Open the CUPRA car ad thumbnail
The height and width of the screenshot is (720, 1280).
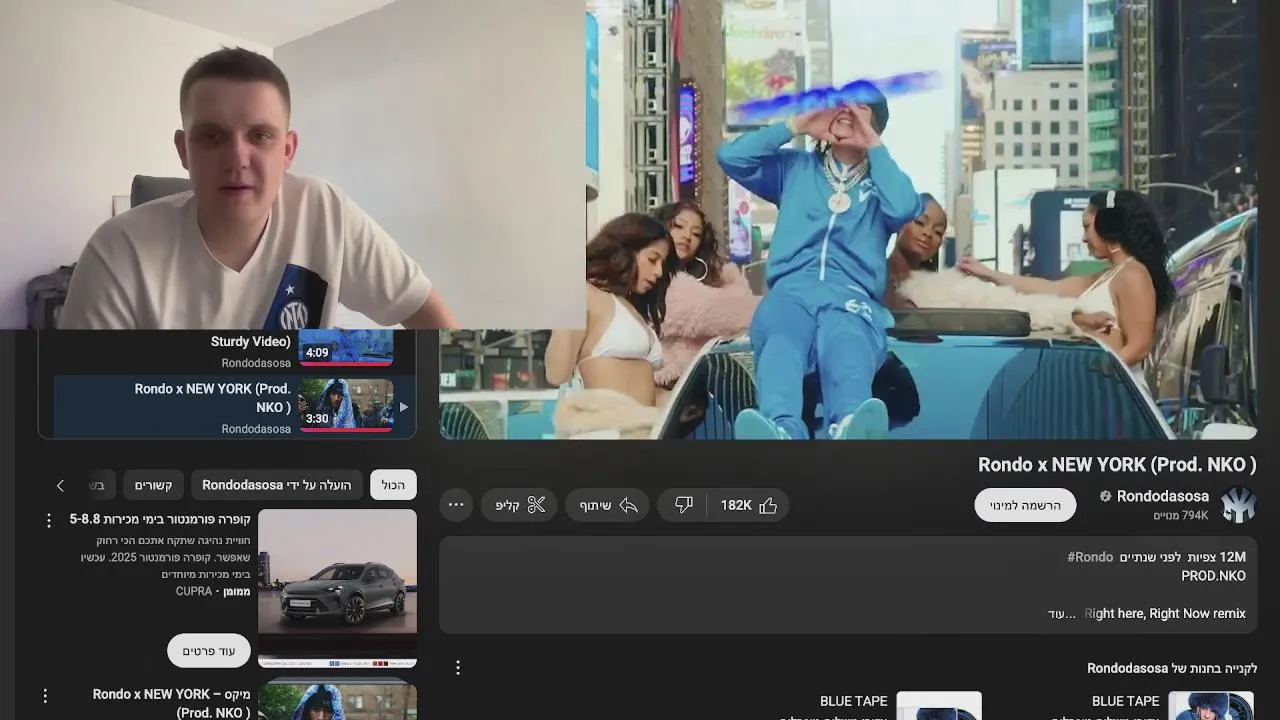tap(337, 588)
